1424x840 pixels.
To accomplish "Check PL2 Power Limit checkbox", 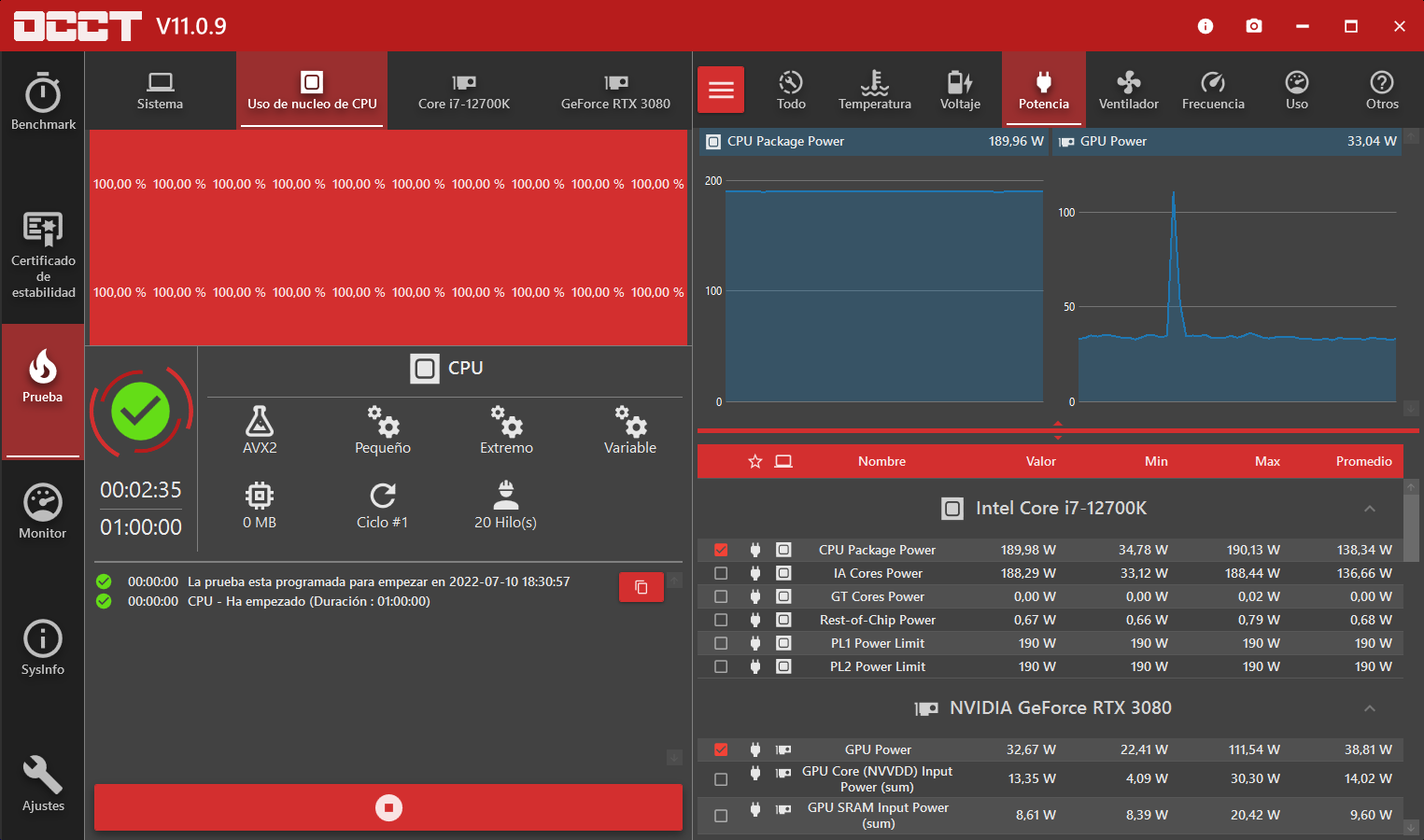I will click(721, 666).
